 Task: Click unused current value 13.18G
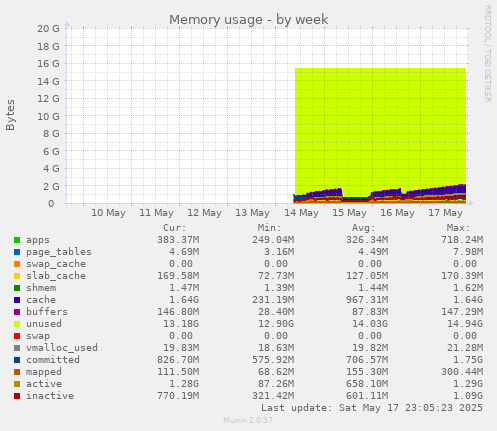(181, 324)
